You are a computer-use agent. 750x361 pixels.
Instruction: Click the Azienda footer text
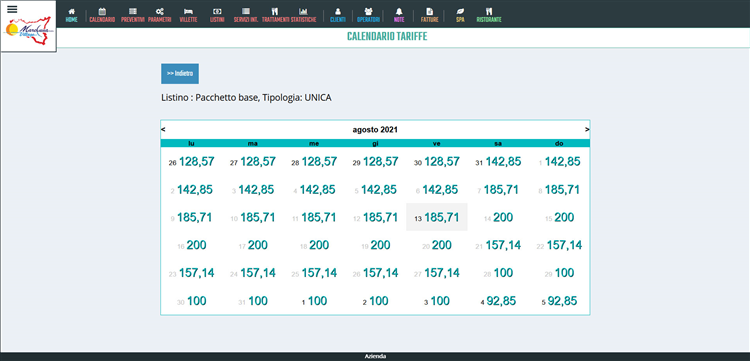pyautogui.click(x=375, y=357)
